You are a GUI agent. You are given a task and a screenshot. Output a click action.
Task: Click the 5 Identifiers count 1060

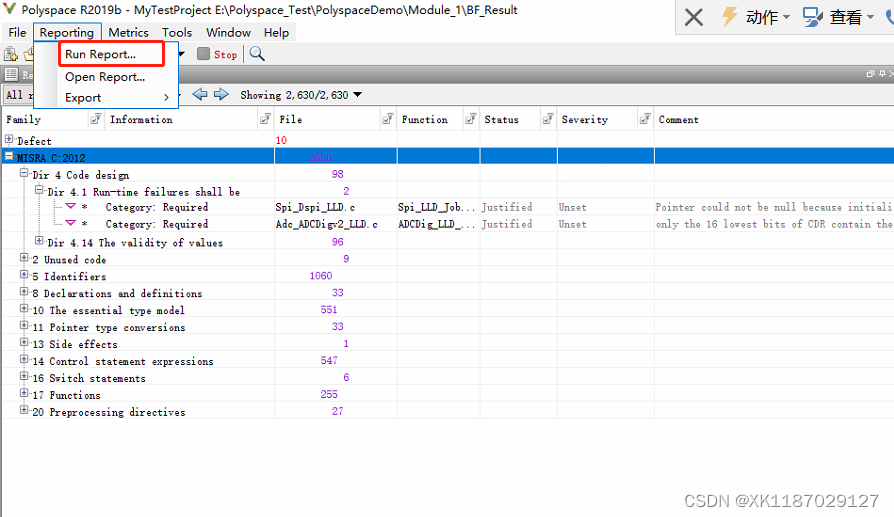pyautogui.click(x=321, y=275)
